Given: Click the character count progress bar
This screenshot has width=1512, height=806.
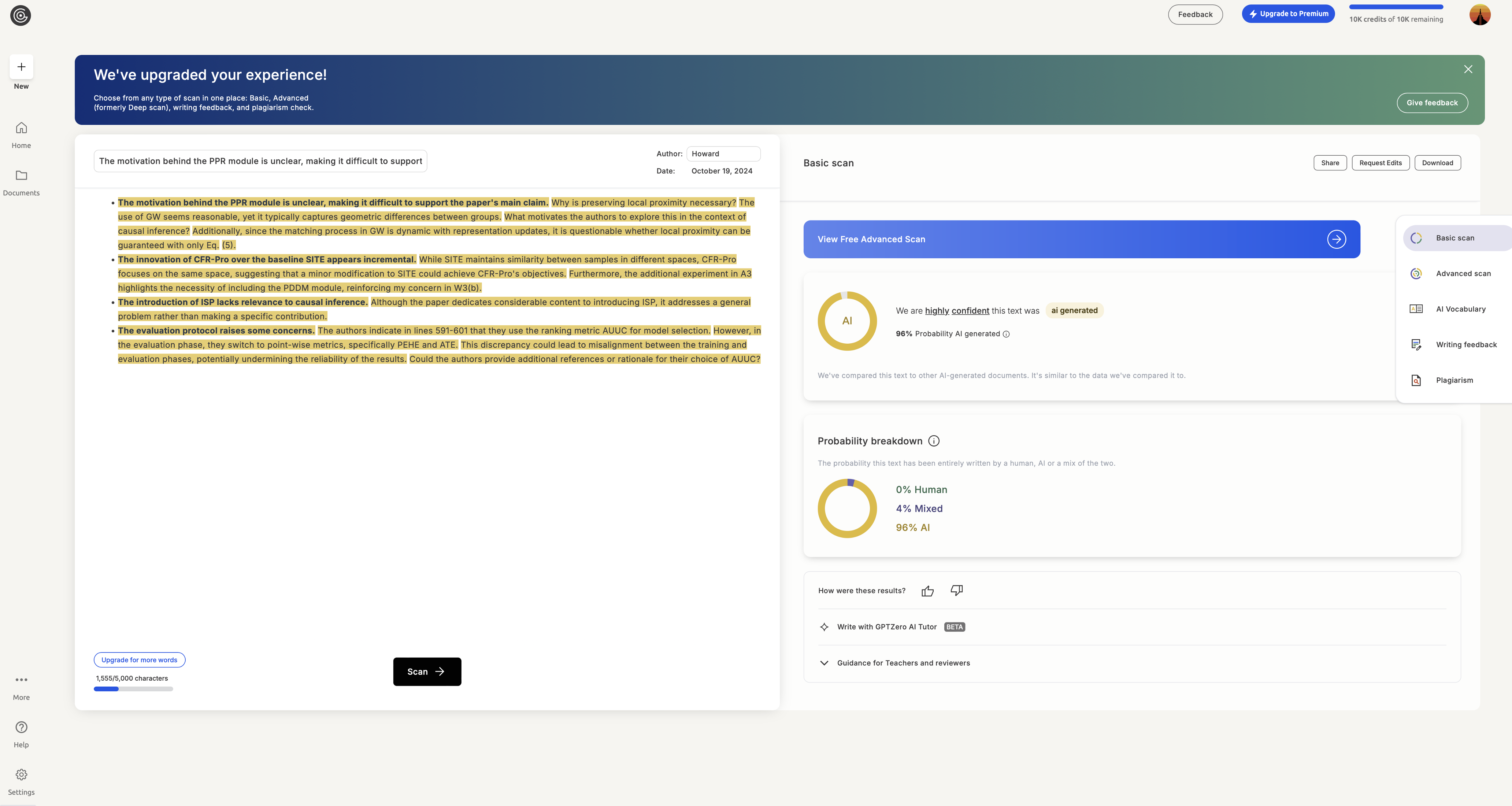Looking at the screenshot, I should pos(133,689).
